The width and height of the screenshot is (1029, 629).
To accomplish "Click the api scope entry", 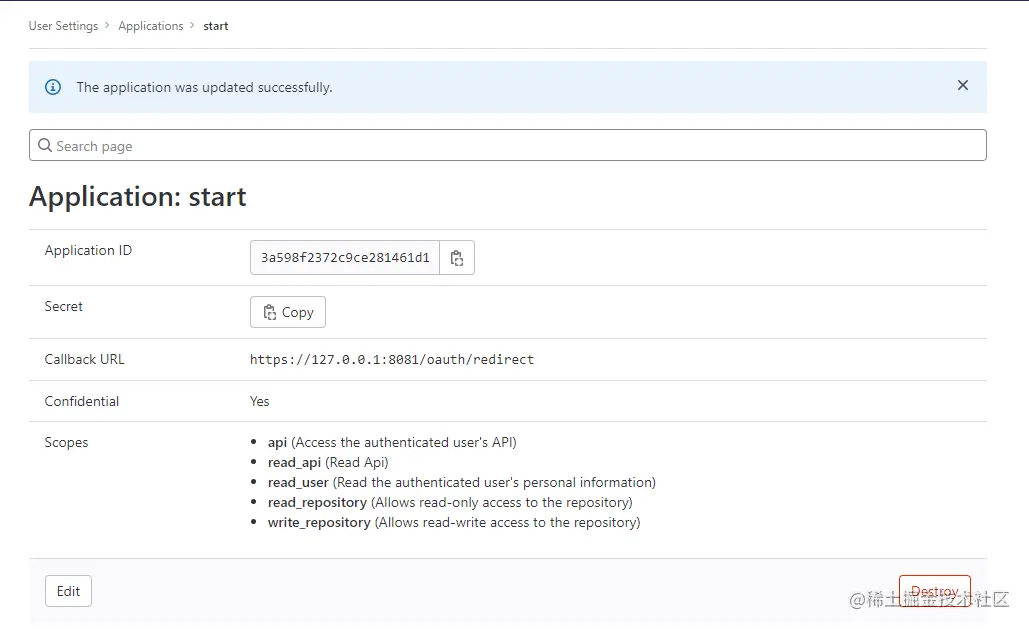I will click(392, 443).
